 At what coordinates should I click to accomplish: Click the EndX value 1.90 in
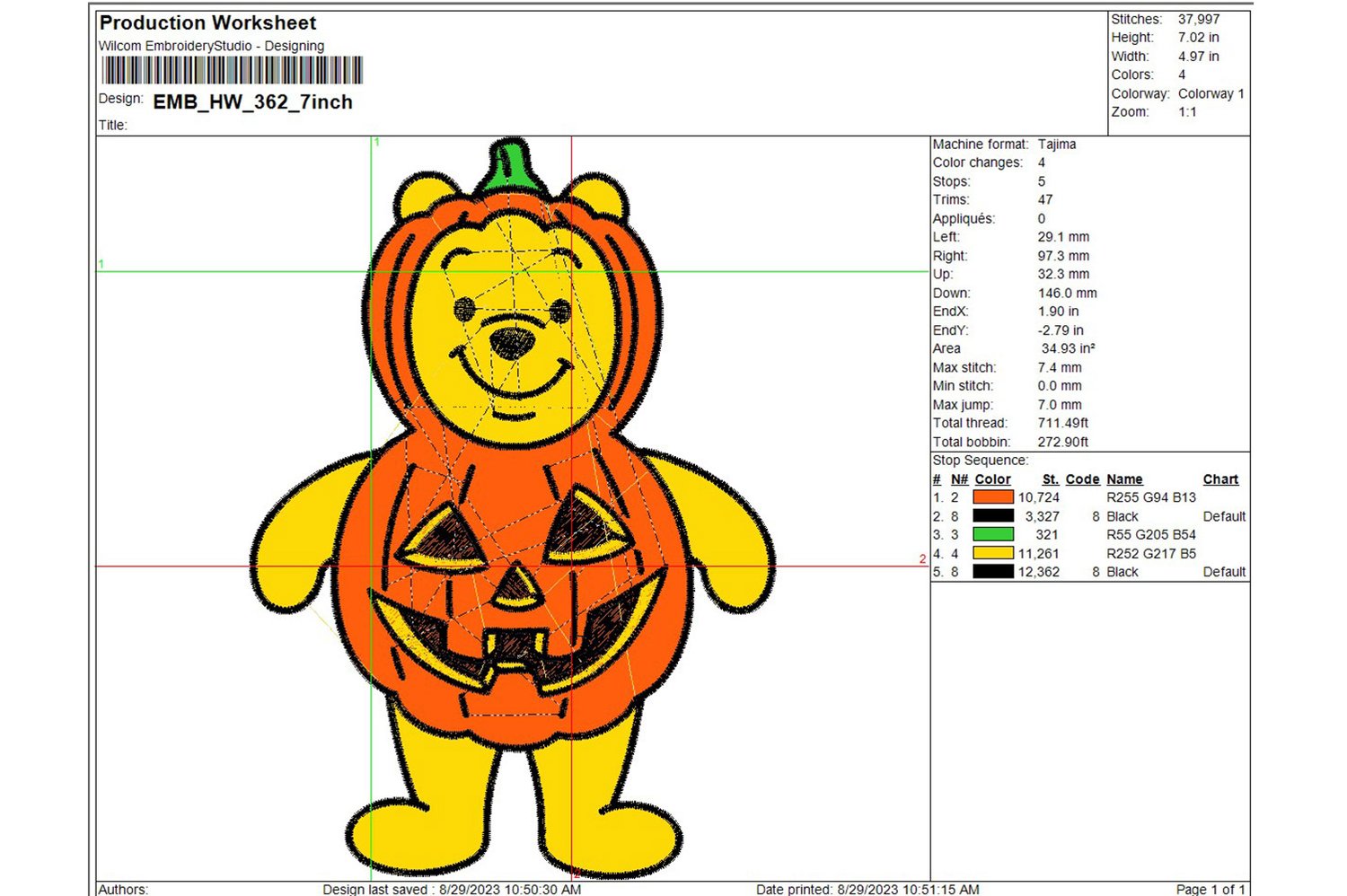pos(1058,312)
